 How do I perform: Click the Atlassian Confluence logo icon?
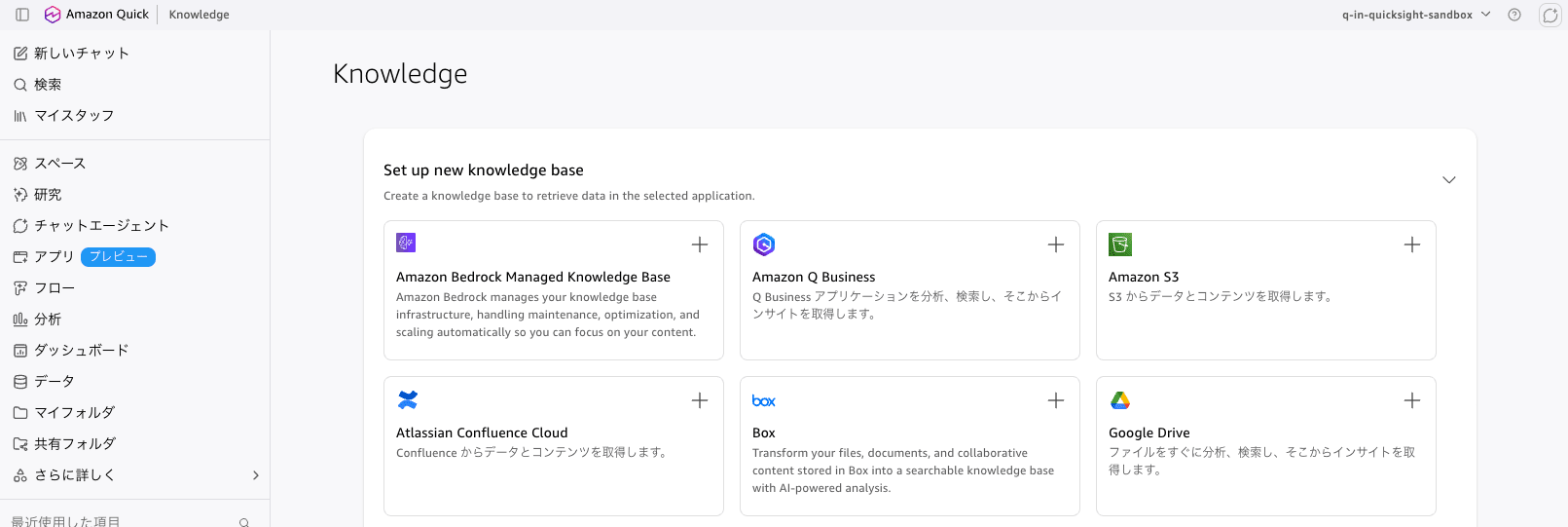[x=408, y=399]
